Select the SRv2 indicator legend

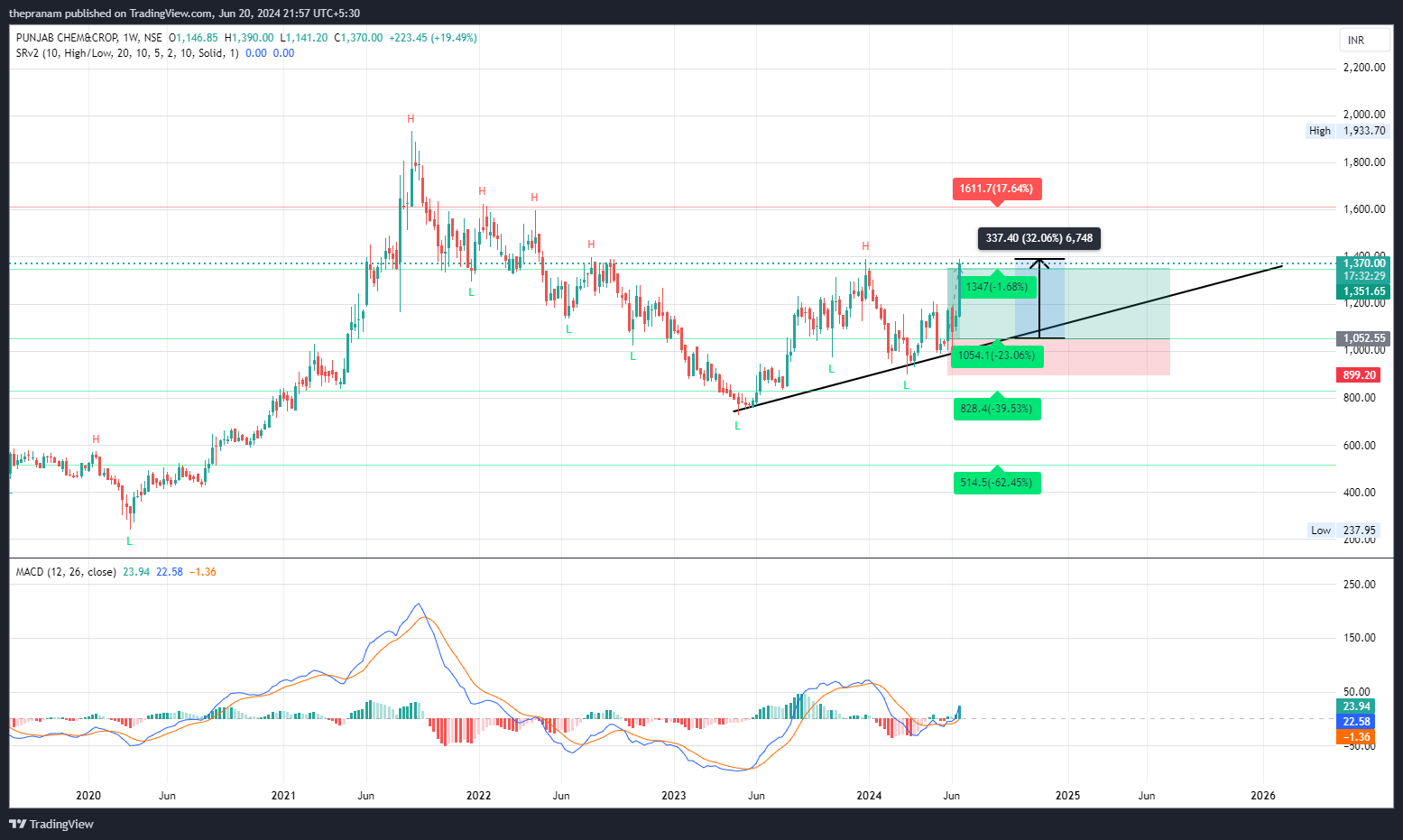(x=127, y=53)
